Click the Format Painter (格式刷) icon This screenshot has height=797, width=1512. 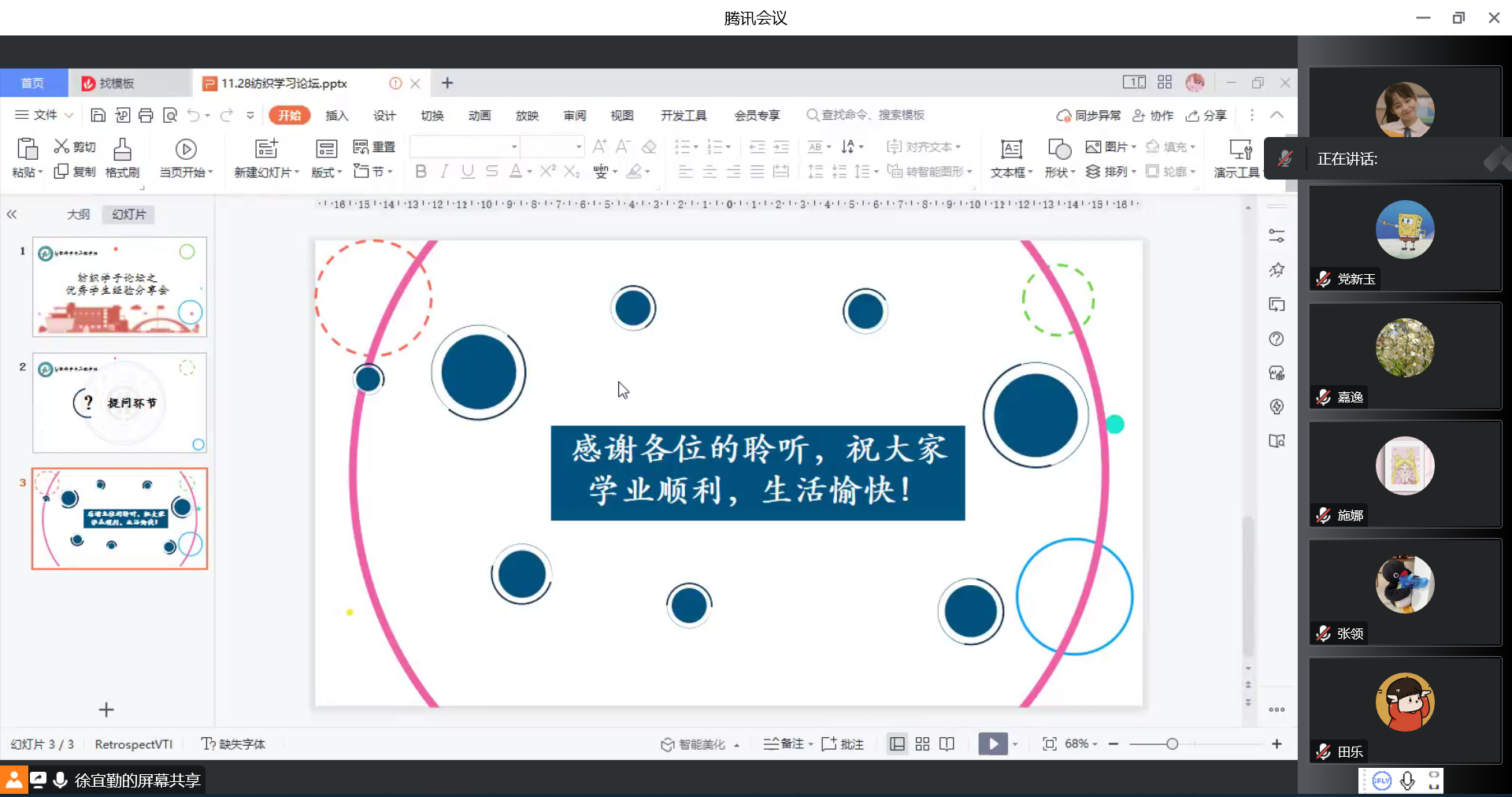pos(122,149)
